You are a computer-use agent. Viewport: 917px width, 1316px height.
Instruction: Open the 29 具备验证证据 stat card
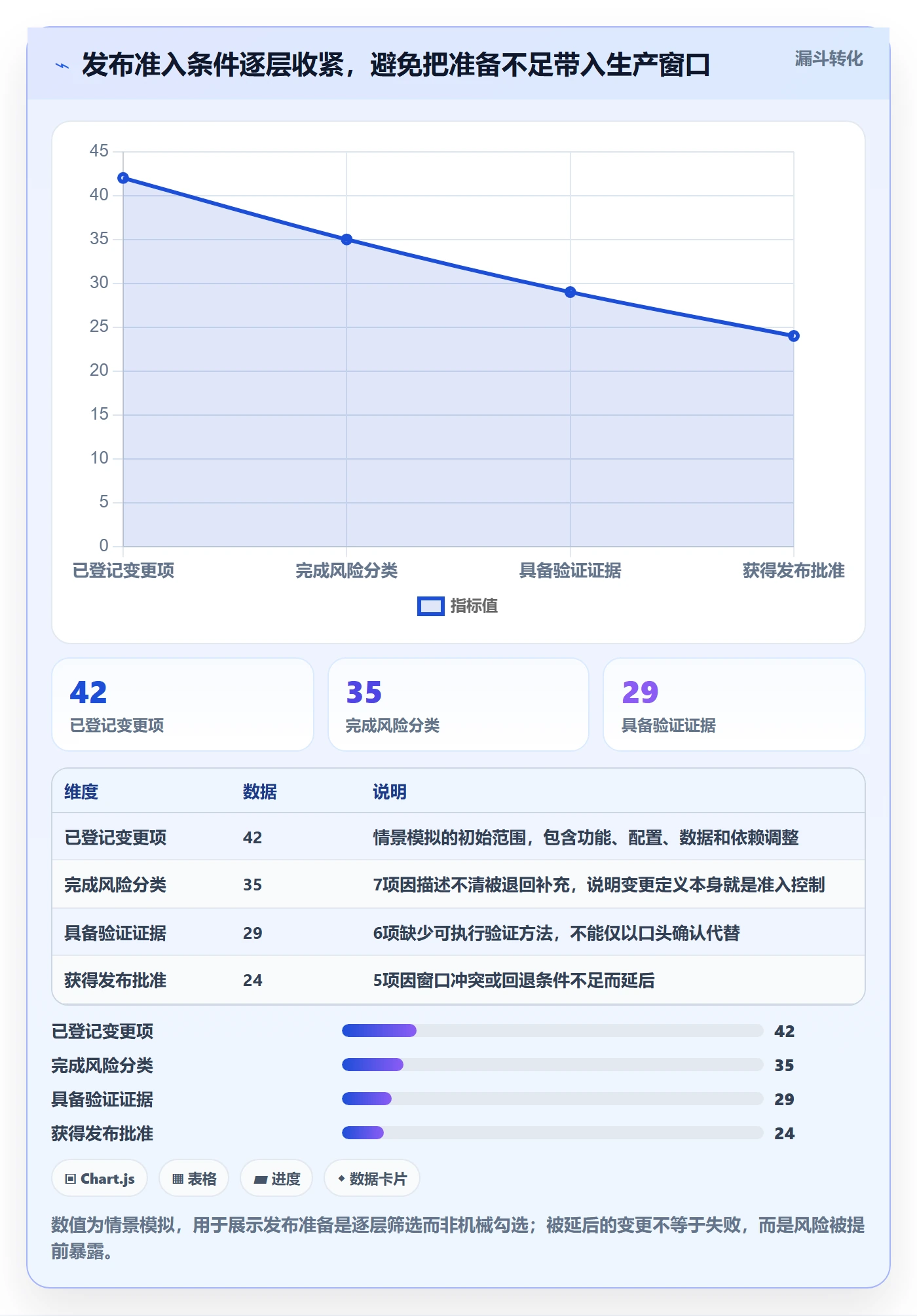pyautogui.click(x=734, y=704)
